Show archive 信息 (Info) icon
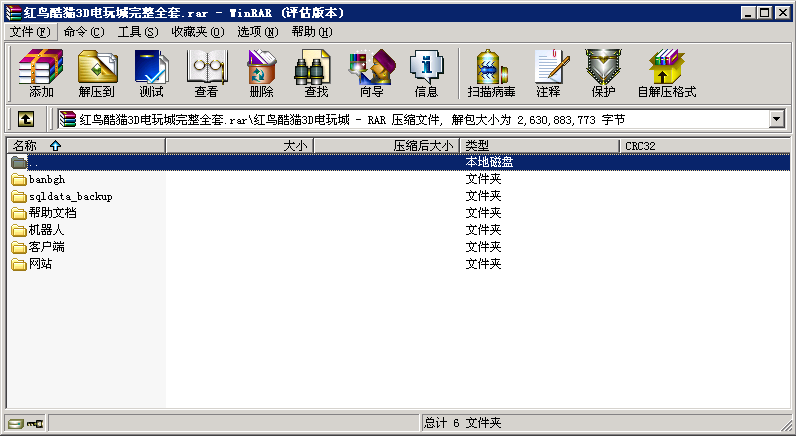This screenshot has height=436, width=796. [426, 73]
